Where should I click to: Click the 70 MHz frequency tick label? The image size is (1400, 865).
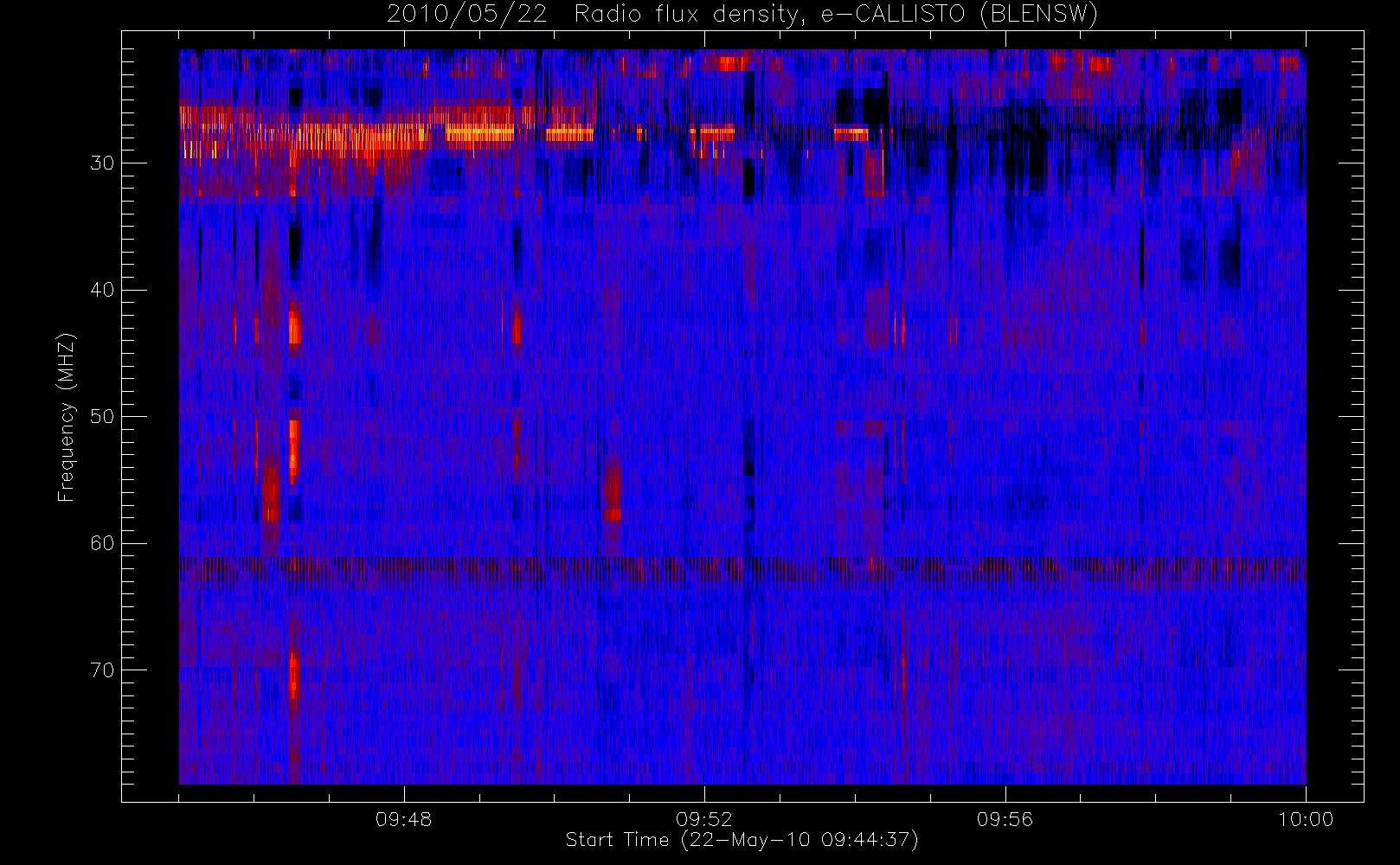102,670
